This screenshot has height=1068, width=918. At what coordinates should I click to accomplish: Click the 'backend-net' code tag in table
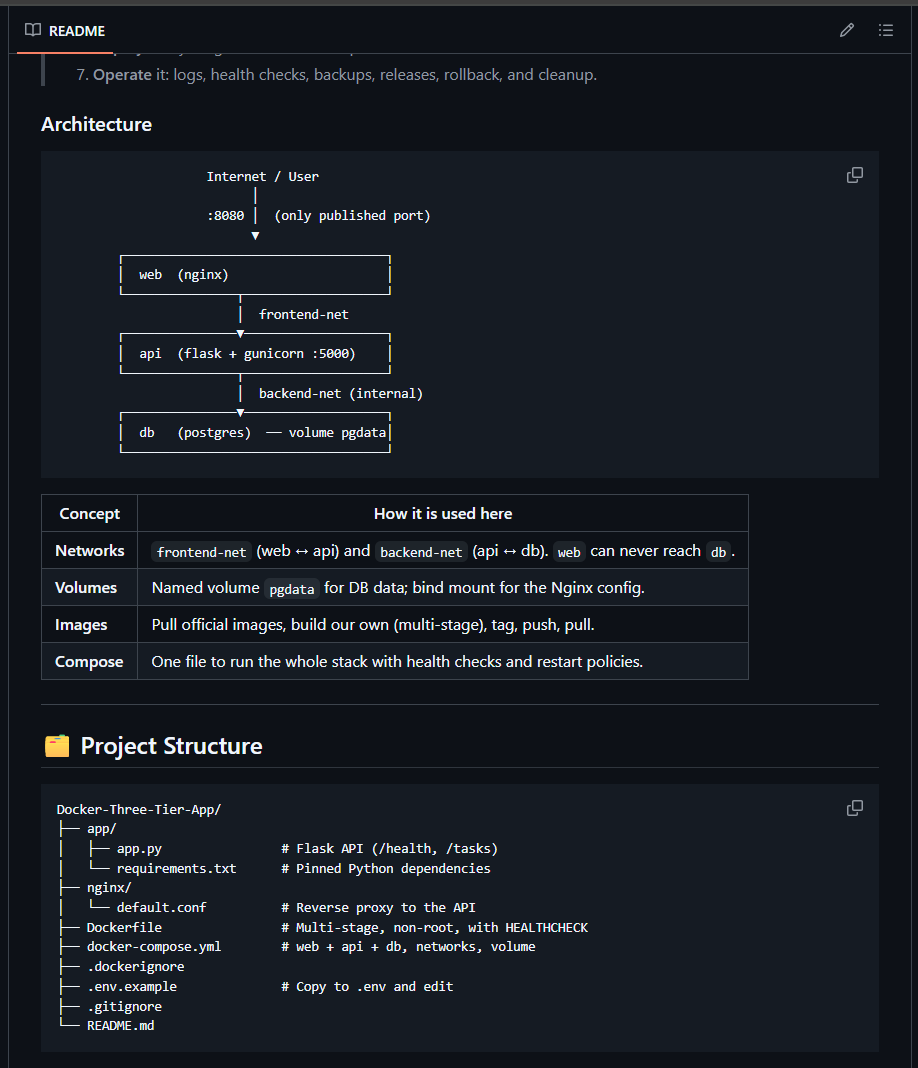pos(421,552)
